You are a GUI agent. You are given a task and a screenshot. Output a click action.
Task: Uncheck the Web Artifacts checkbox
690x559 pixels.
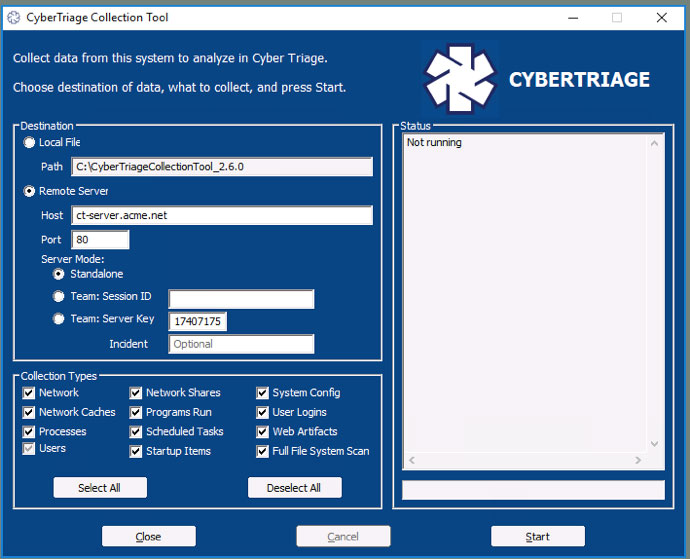click(x=263, y=432)
